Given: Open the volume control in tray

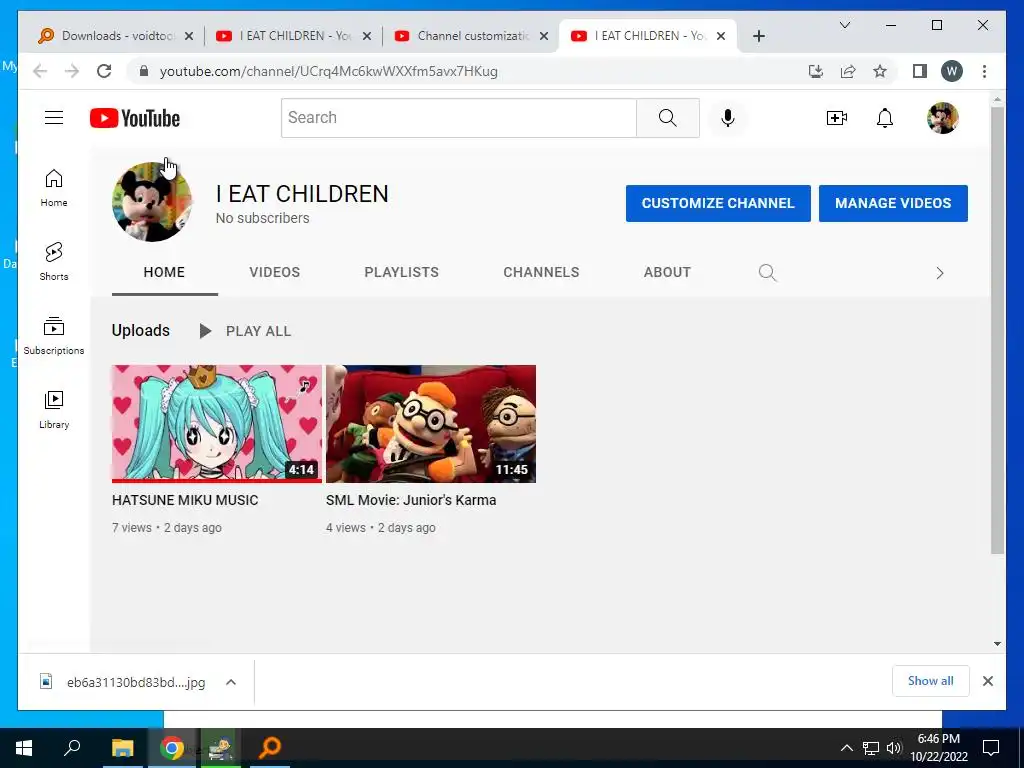Looking at the screenshot, I should [x=894, y=748].
